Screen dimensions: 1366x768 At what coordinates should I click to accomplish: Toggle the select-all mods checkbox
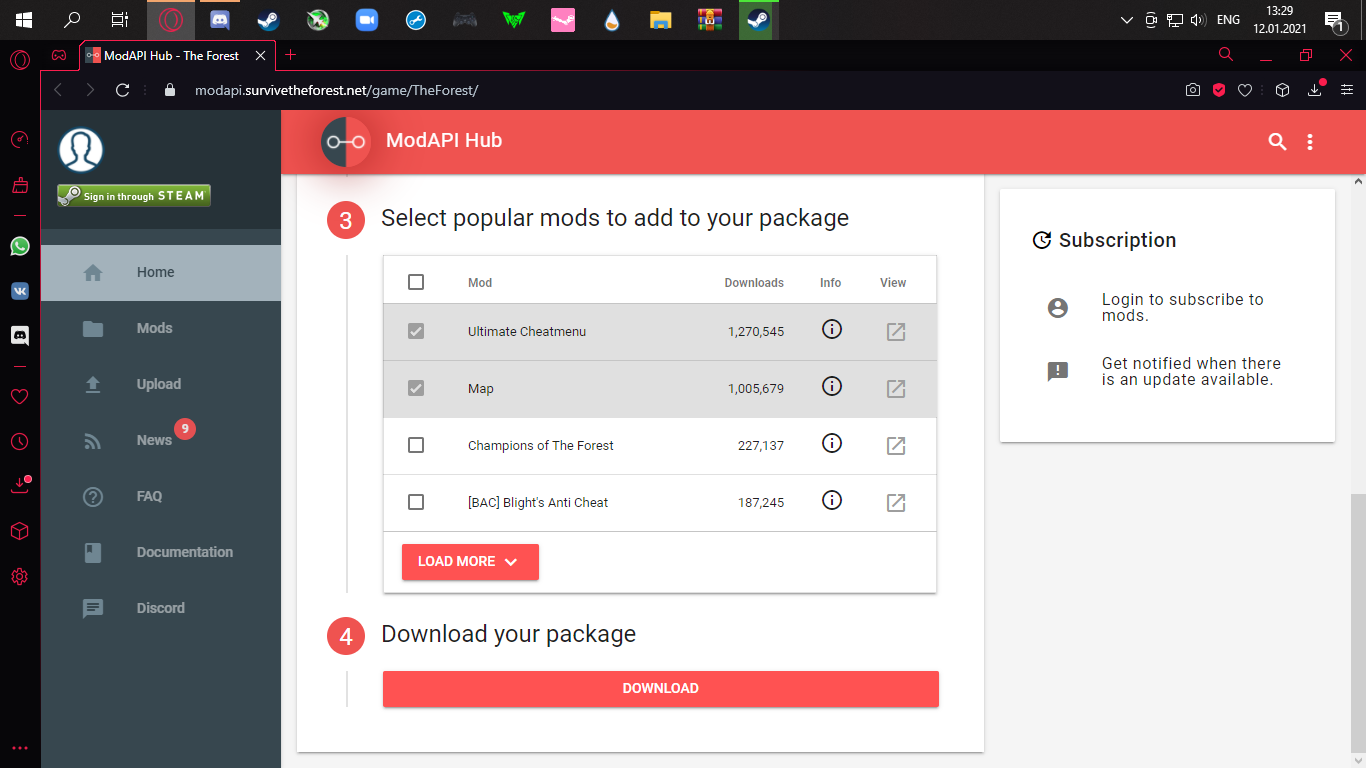(x=416, y=283)
